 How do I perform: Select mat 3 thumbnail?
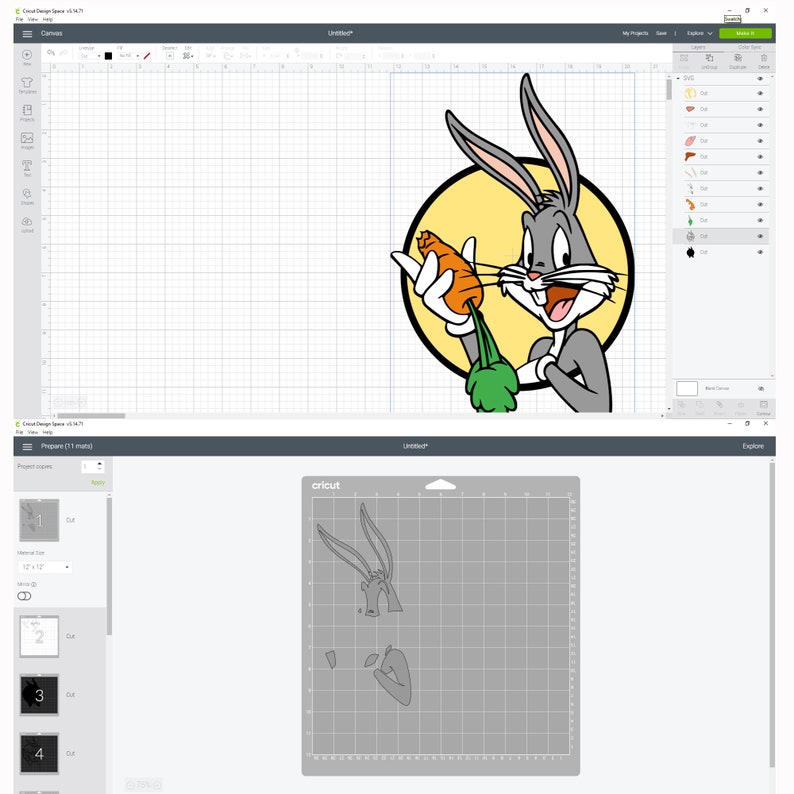click(39, 695)
